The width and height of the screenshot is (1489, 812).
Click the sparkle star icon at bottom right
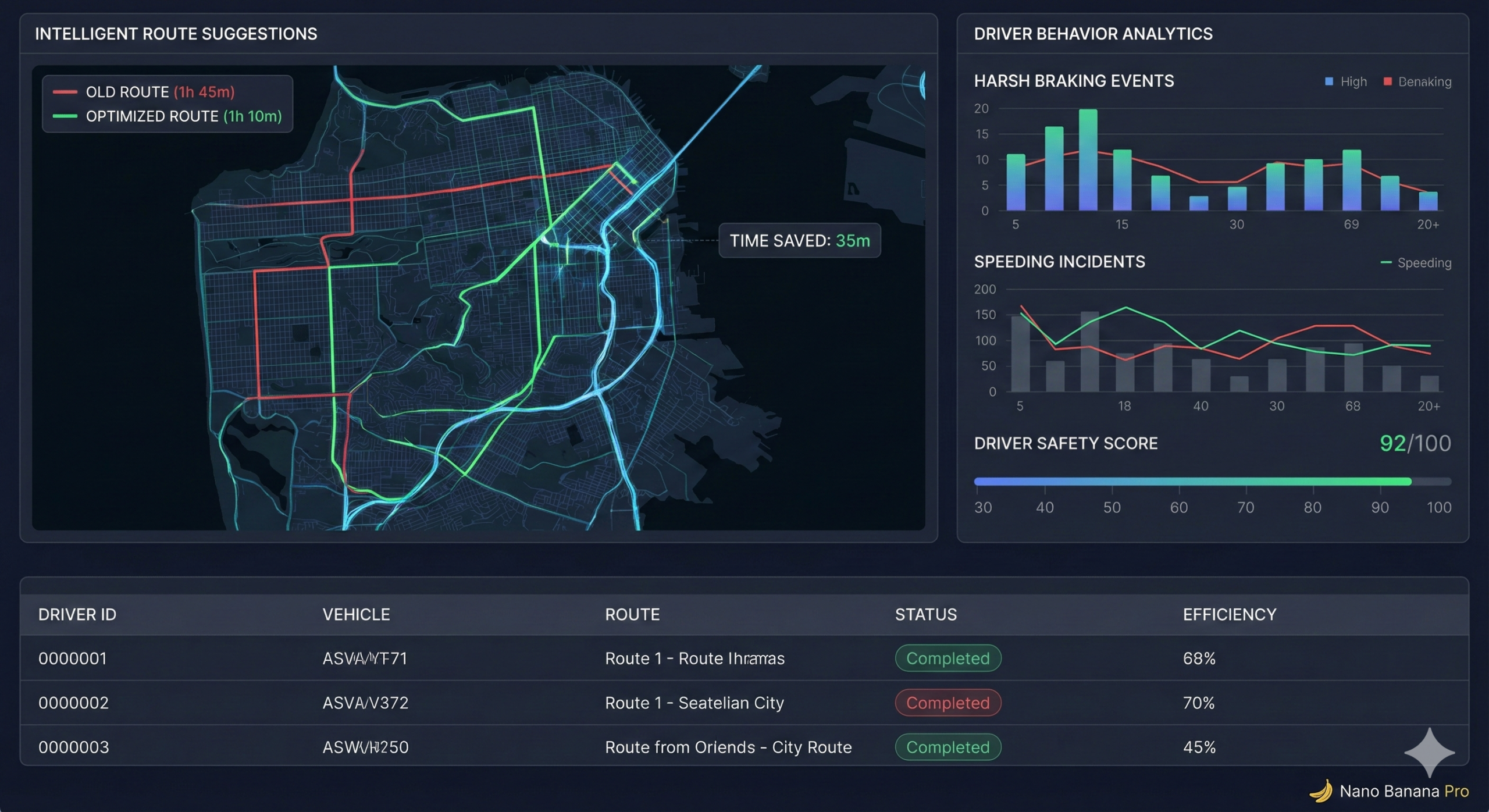(x=1429, y=752)
